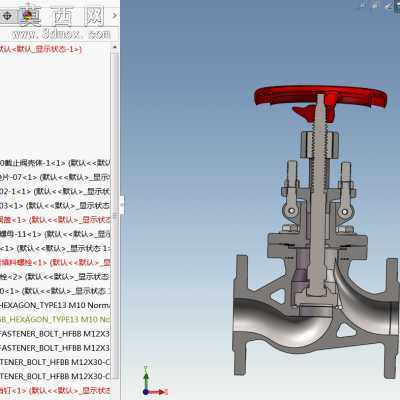Select the 栓<2> component row

click(55, 277)
